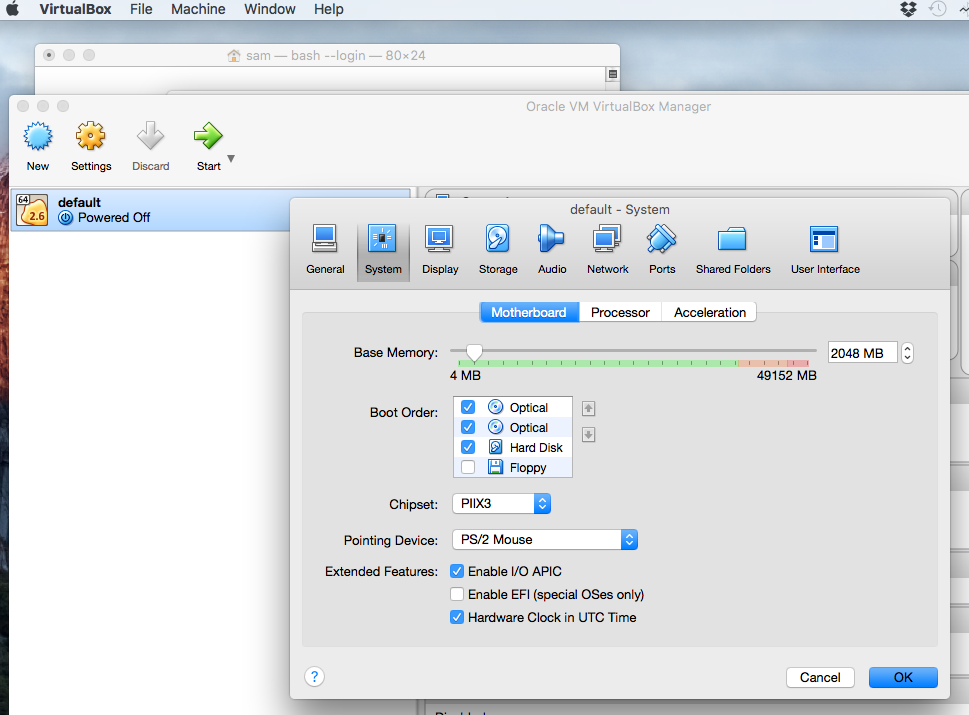Click the Base Memory stepper arrows
The height and width of the screenshot is (715, 969).
pyautogui.click(x=907, y=353)
